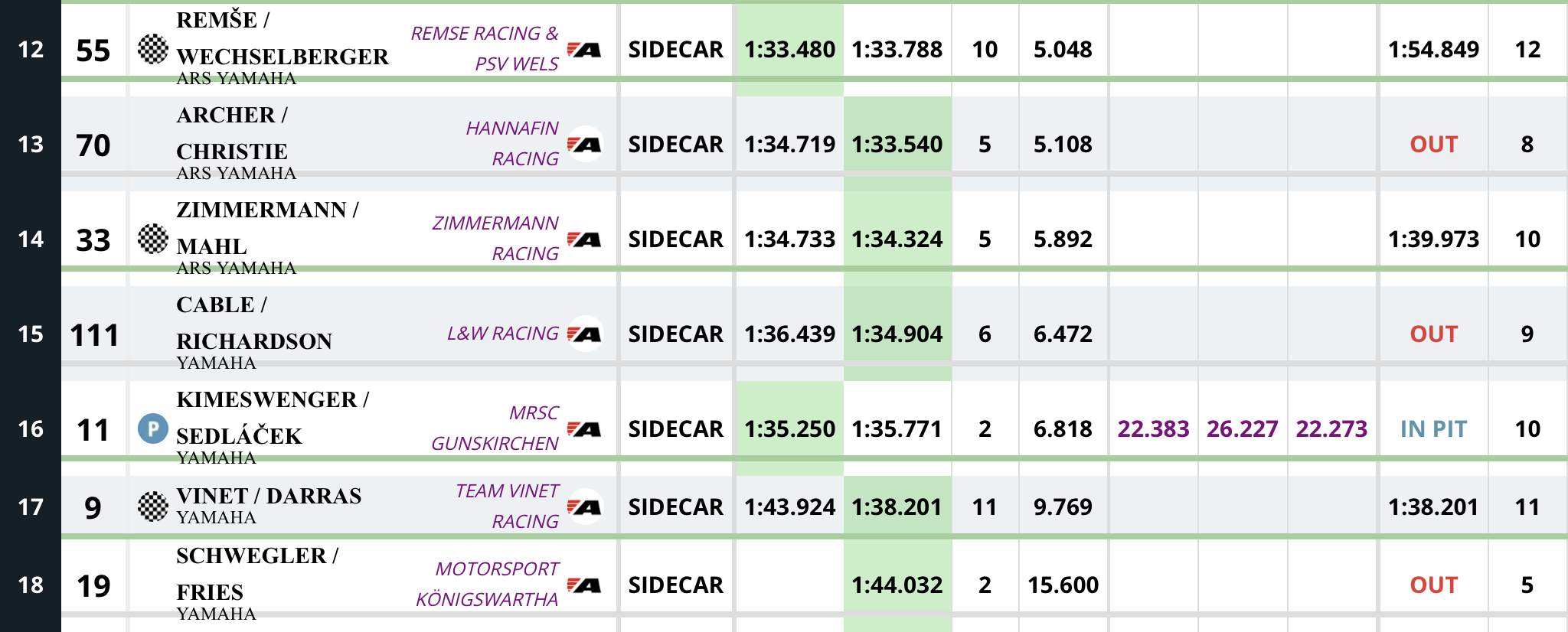Viewport: 1568px width, 632px height.
Task: Click bike number 111
Action: (x=94, y=335)
